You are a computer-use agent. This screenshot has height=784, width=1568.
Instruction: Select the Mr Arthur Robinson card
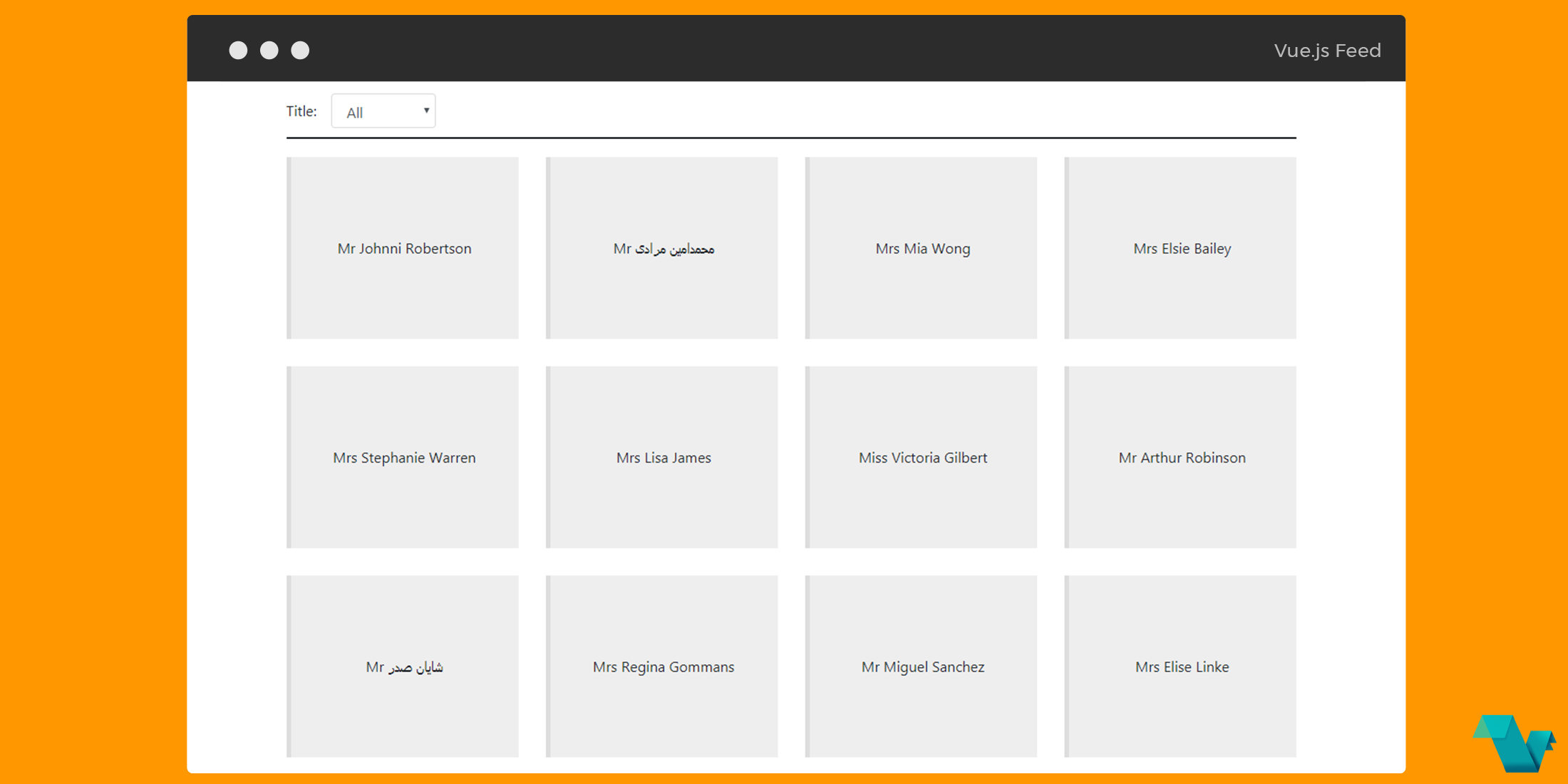point(1181,458)
